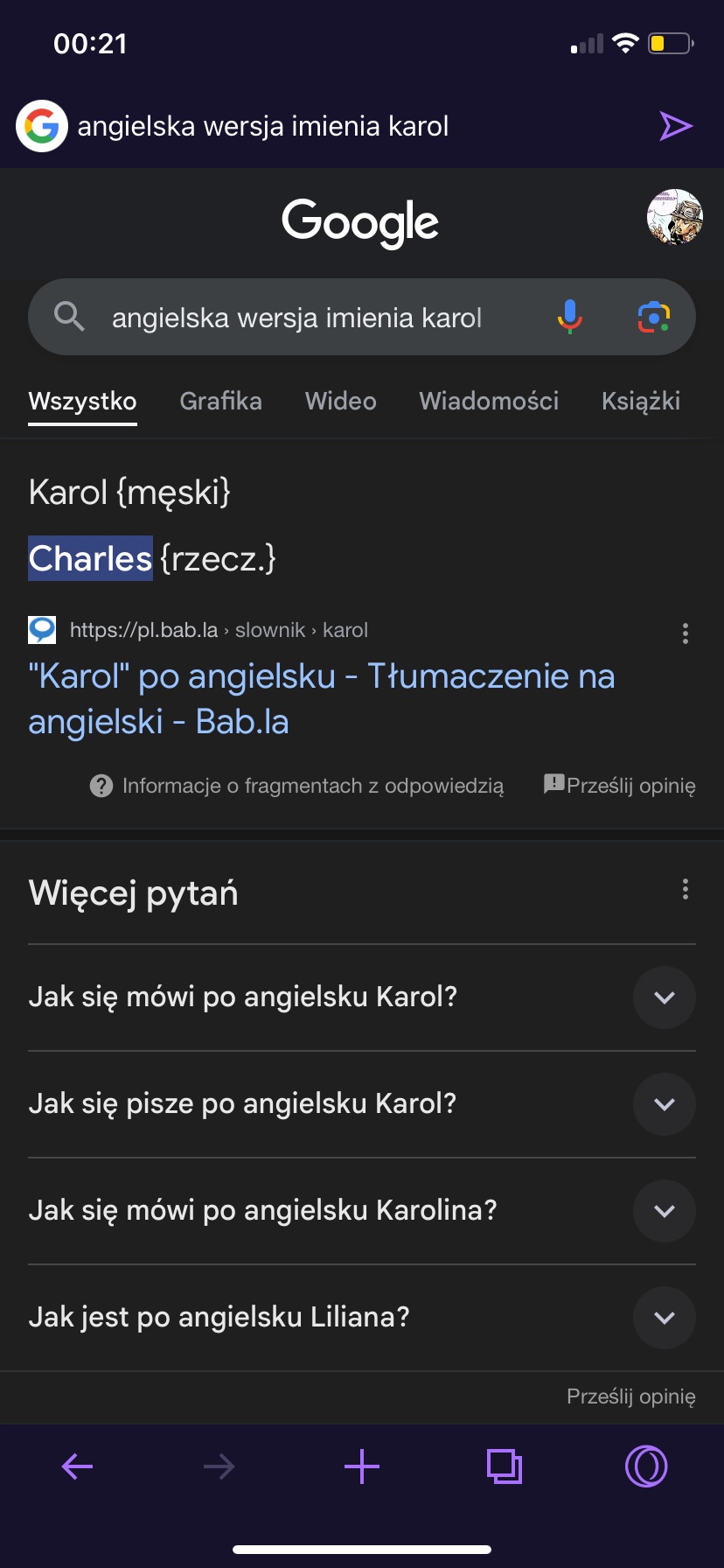The width and height of the screenshot is (724, 1568).
Task: Show open tabs switcher
Action: (x=504, y=1466)
